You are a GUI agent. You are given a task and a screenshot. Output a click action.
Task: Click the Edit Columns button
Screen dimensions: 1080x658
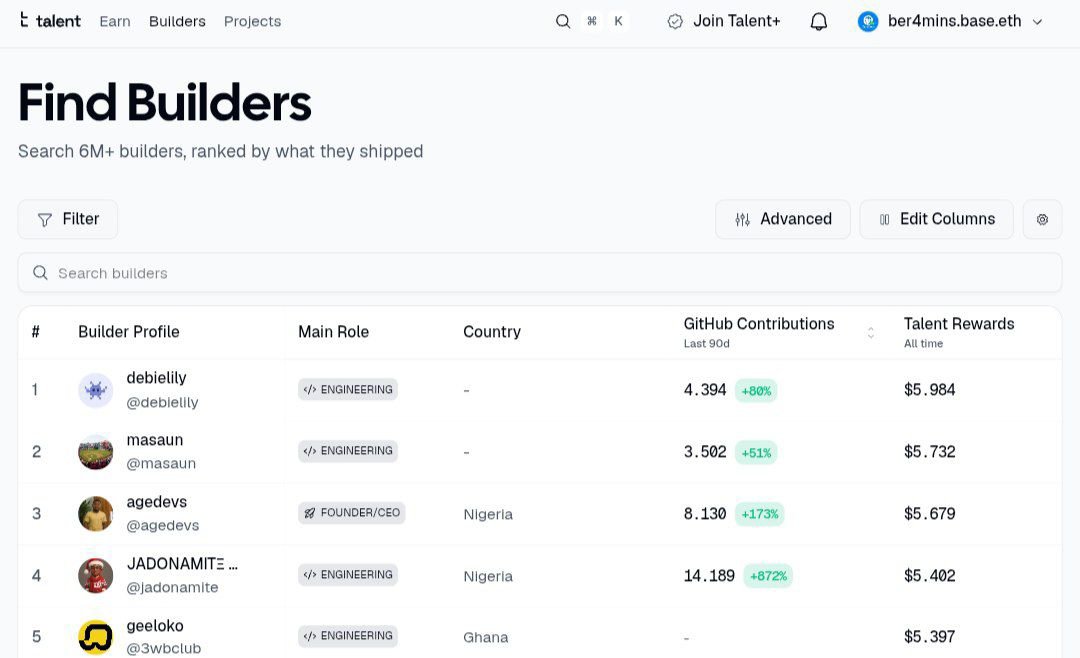(x=936, y=219)
